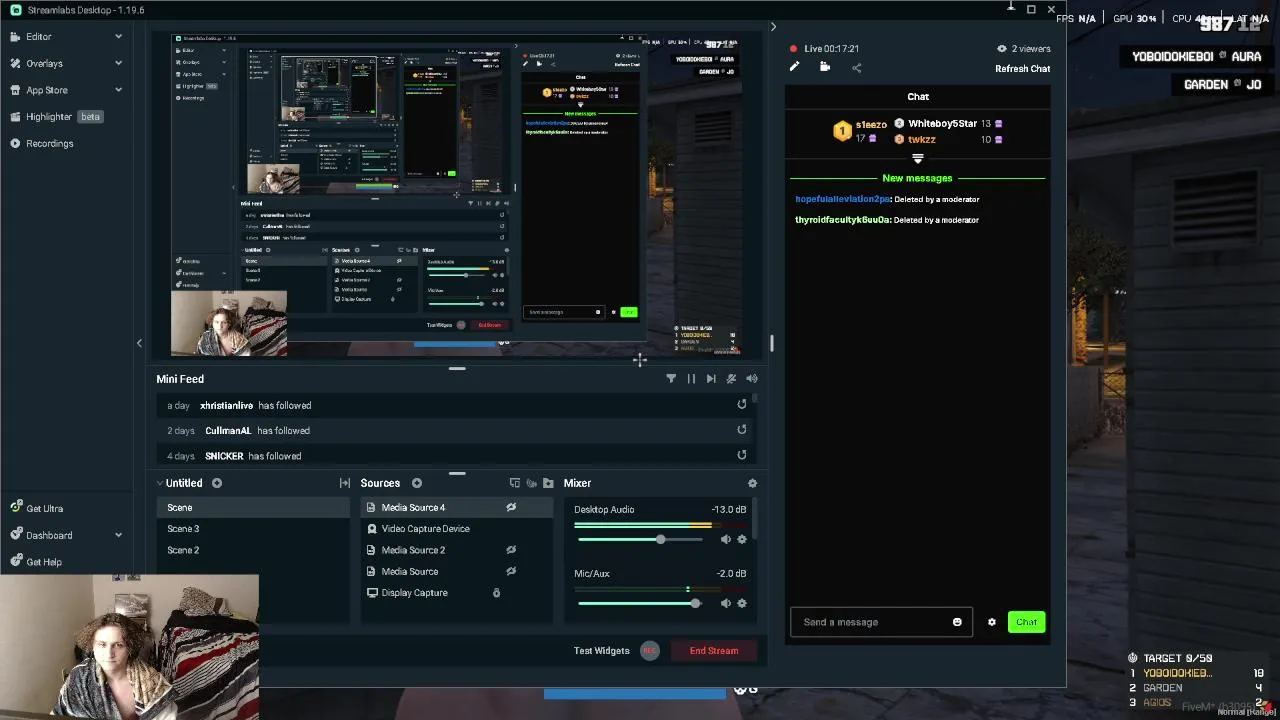
Task: Open the source widget overlay icon
Action: point(515,483)
